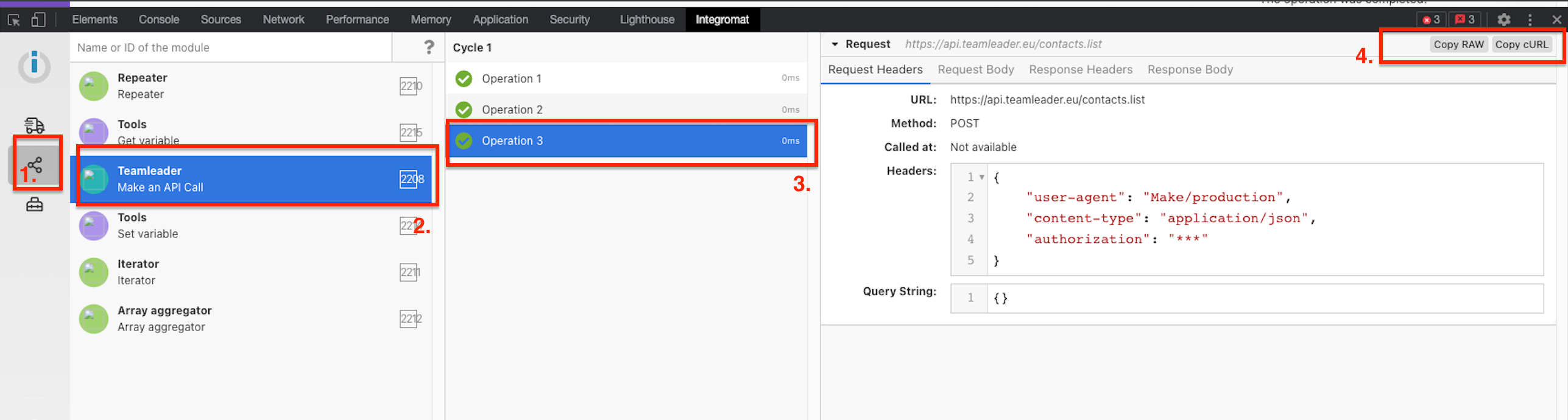Viewport: 1568px width, 420px height.
Task: View the Response Headers tab
Action: tap(1081, 69)
